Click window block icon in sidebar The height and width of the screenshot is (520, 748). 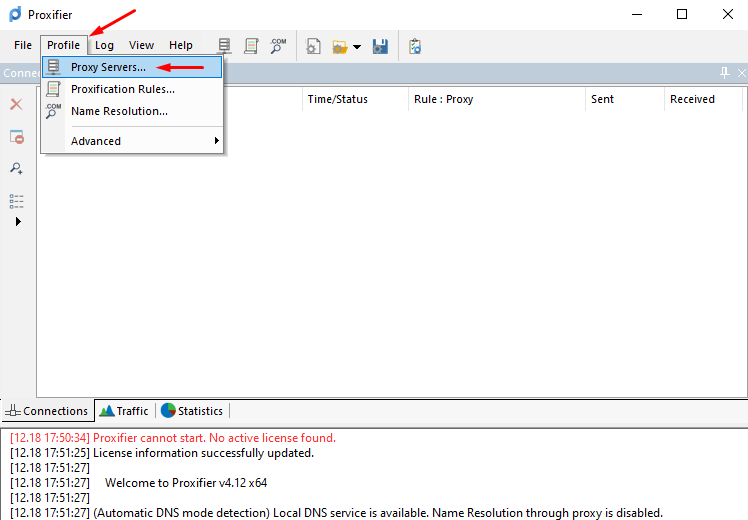(x=17, y=137)
